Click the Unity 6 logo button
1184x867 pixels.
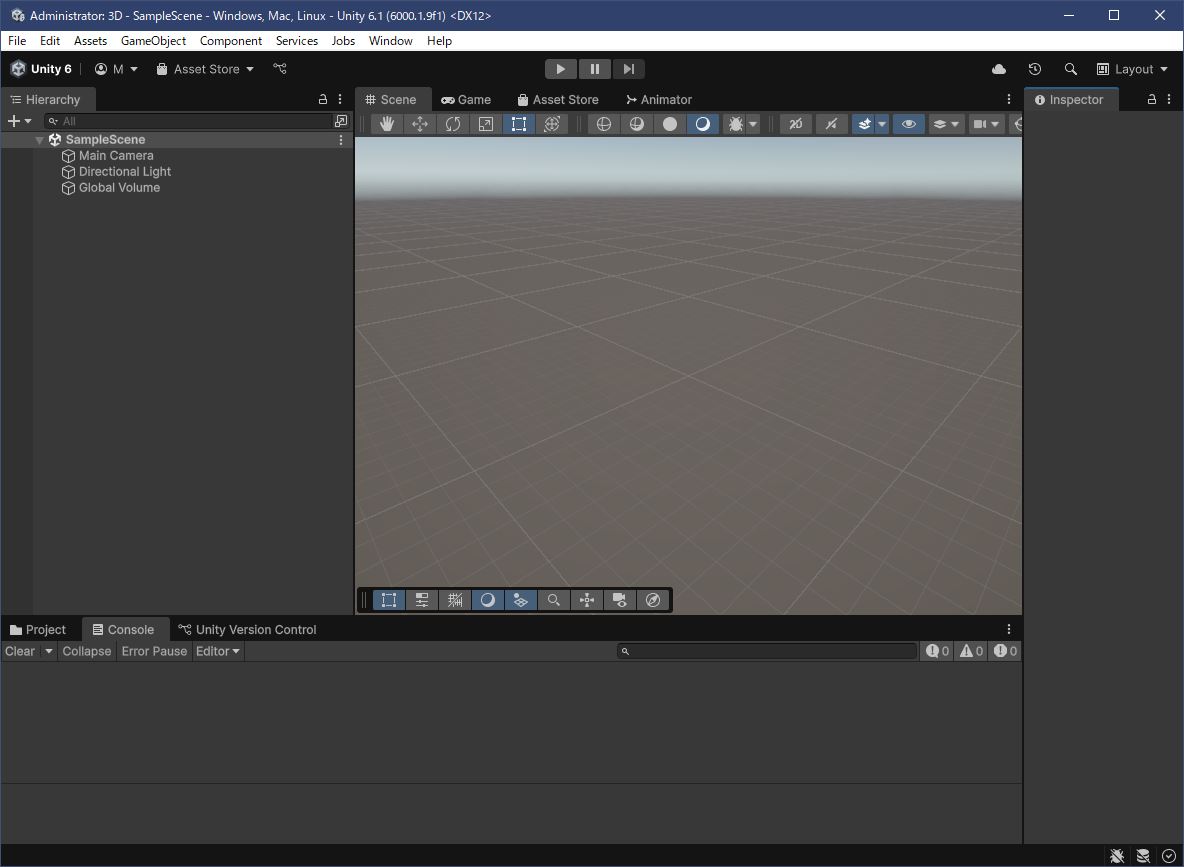[x=42, y=69]
